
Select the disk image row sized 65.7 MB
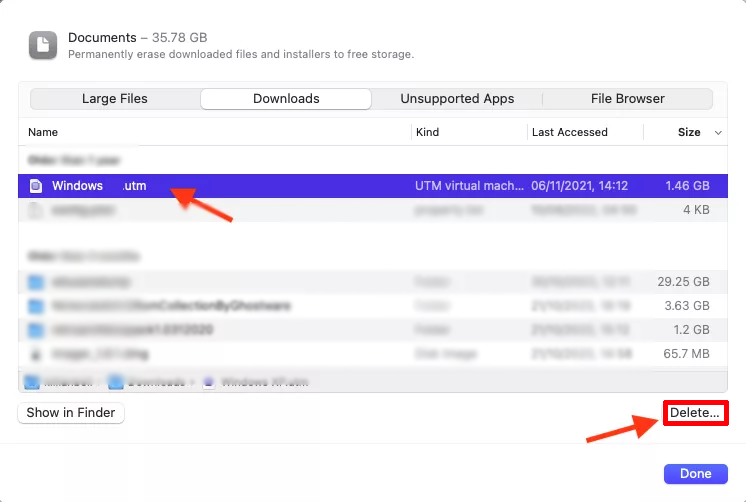373,354
